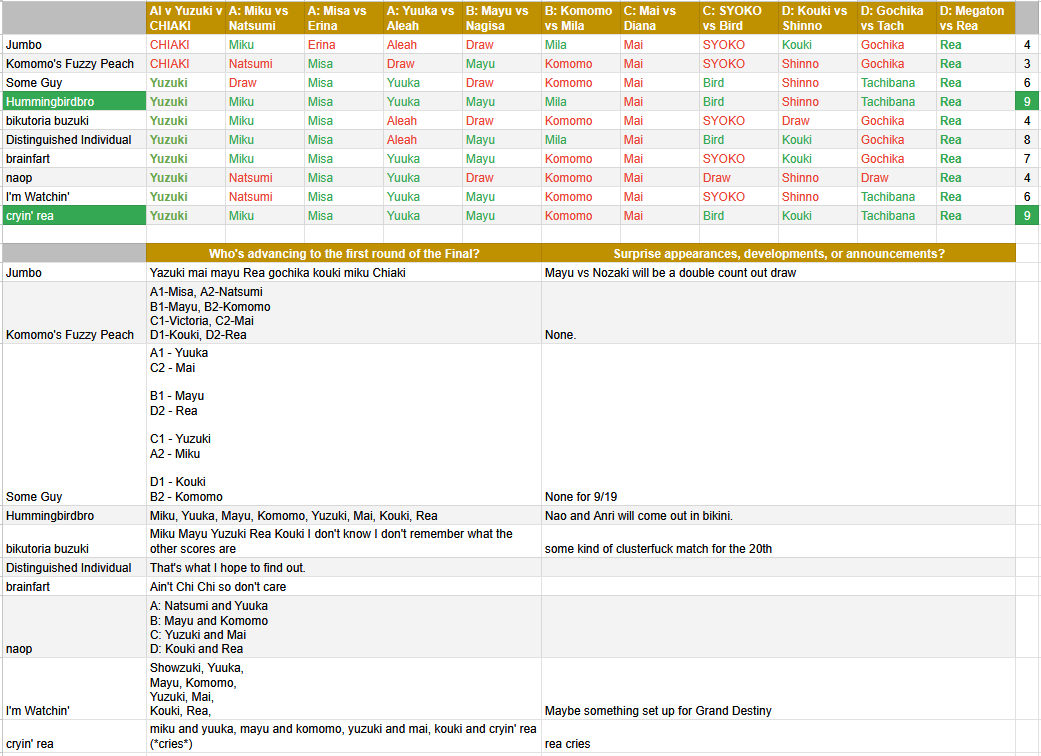Click the 'D: Megaton vs Rea' header
Image resolution: width=1041 pixels, height=756 pixels.
975,18
